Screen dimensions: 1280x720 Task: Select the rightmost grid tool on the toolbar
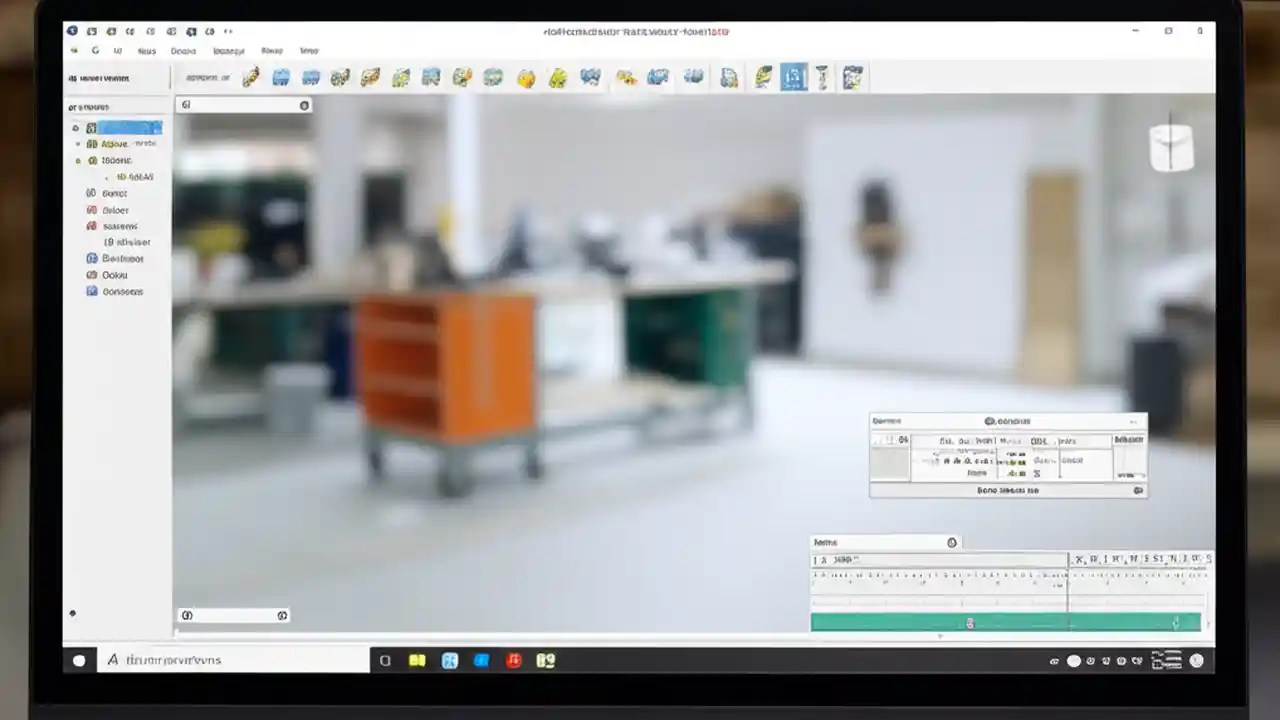tap(852, 77)
